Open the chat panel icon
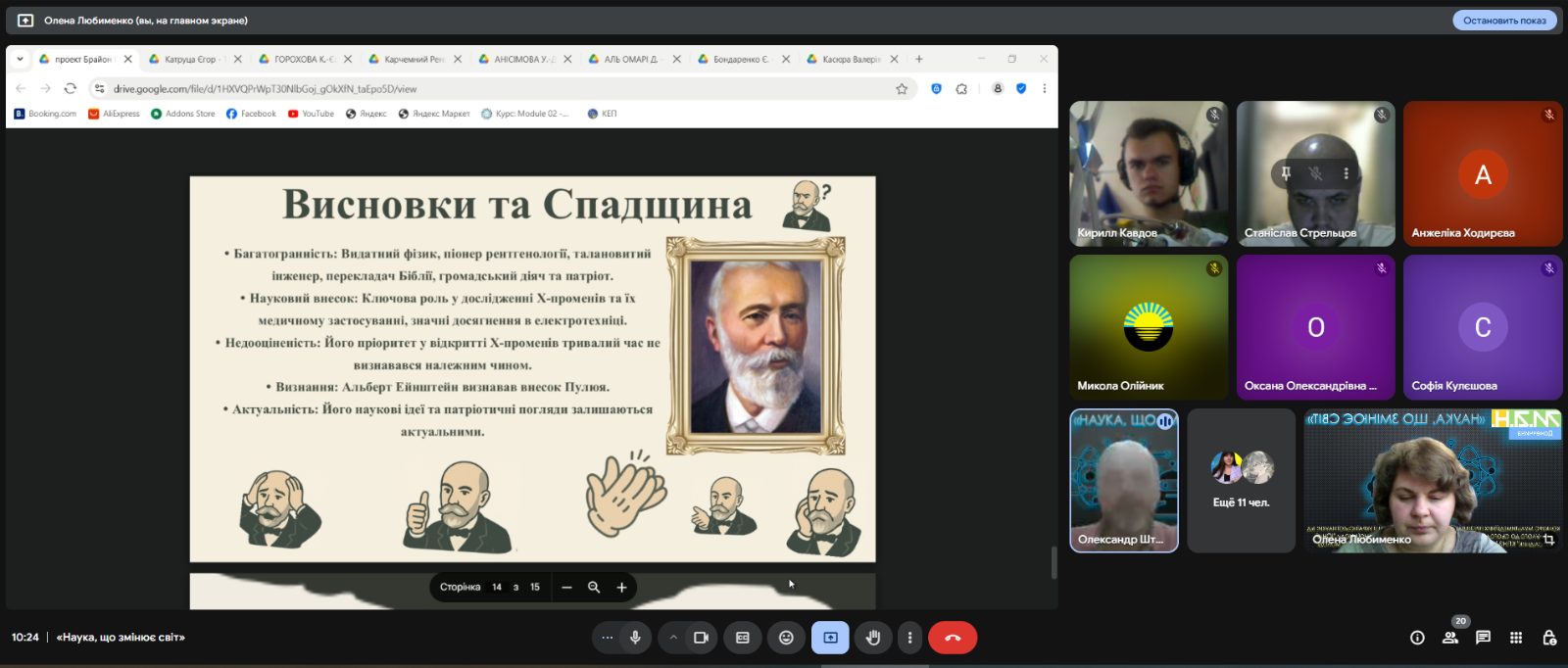The height and width of the screenshot is (668, 1568). coord(1483,638)
